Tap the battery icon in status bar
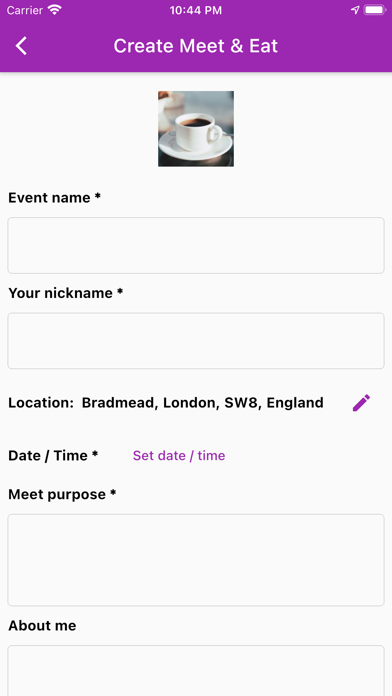 [375, 10]
